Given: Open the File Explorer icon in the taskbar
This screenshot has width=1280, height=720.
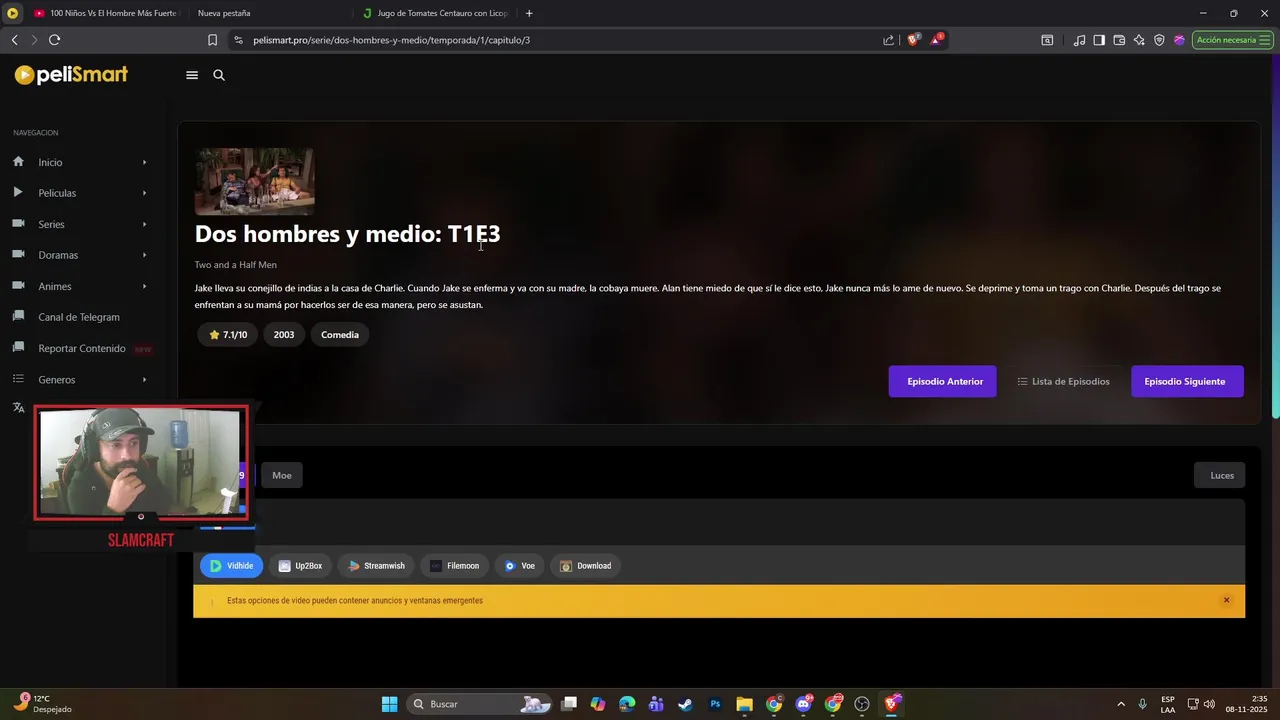Looking at the screenshot, I should (x=744, y=704).
